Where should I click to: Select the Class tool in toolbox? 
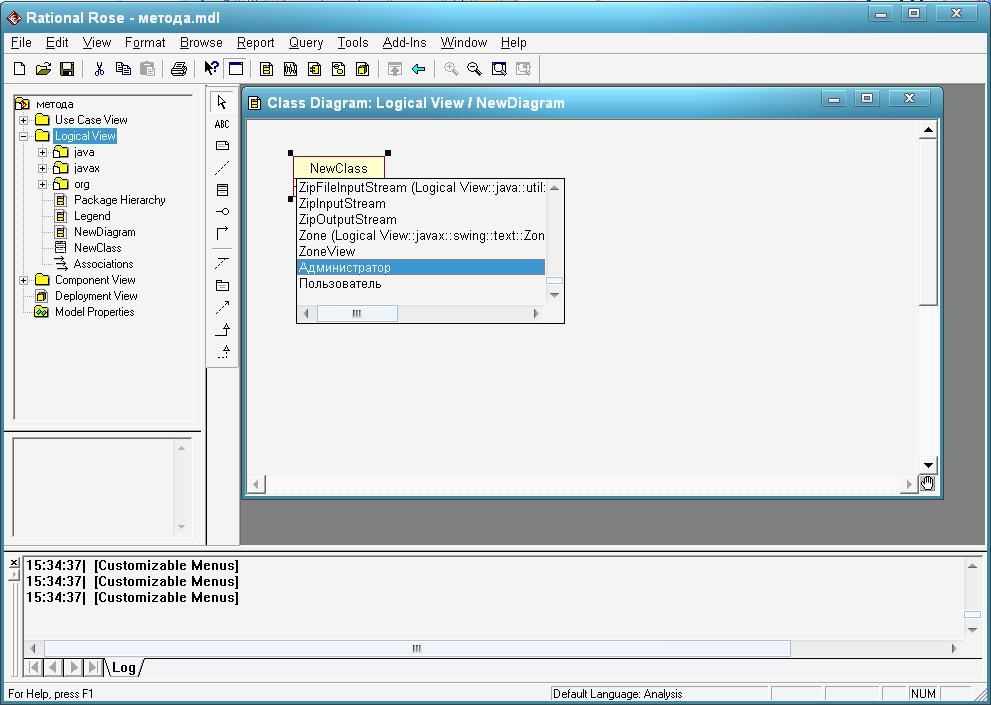[x=222, y=190]
